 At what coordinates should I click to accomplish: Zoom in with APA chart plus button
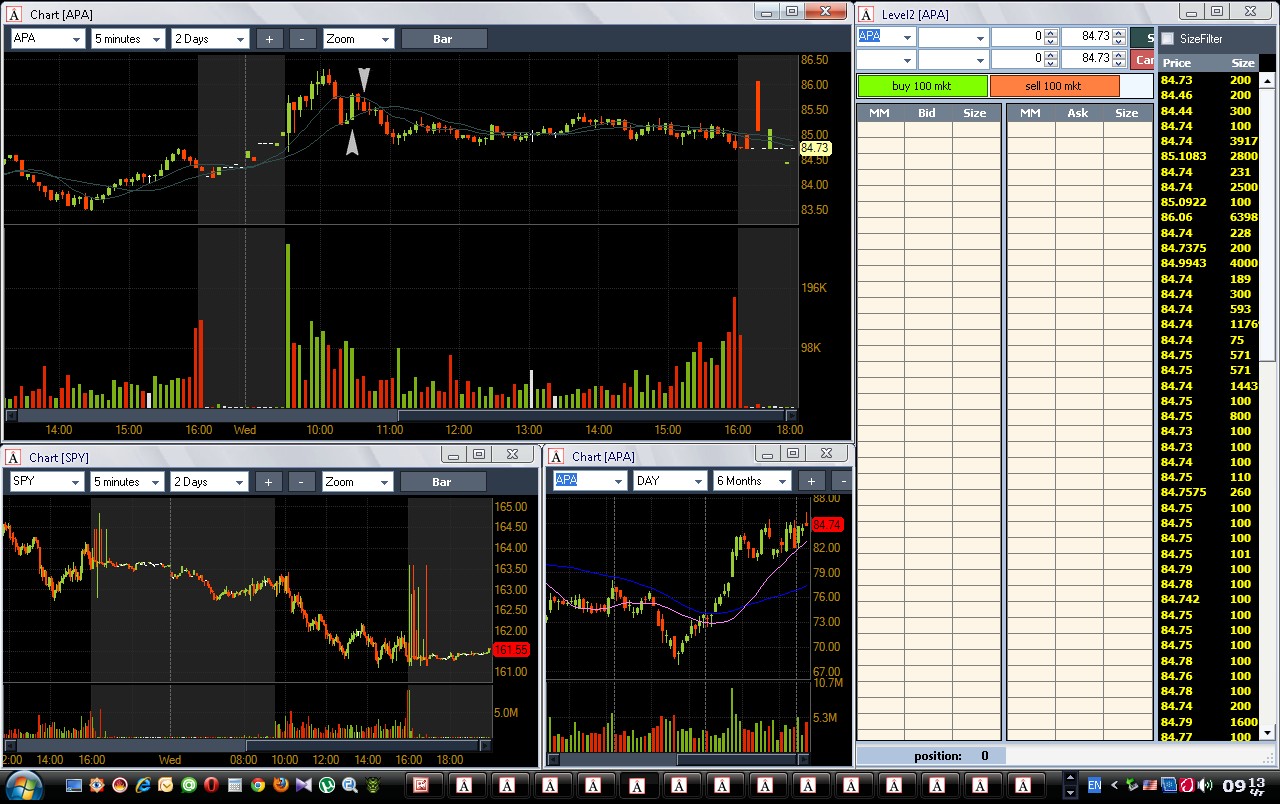point(269,39)
